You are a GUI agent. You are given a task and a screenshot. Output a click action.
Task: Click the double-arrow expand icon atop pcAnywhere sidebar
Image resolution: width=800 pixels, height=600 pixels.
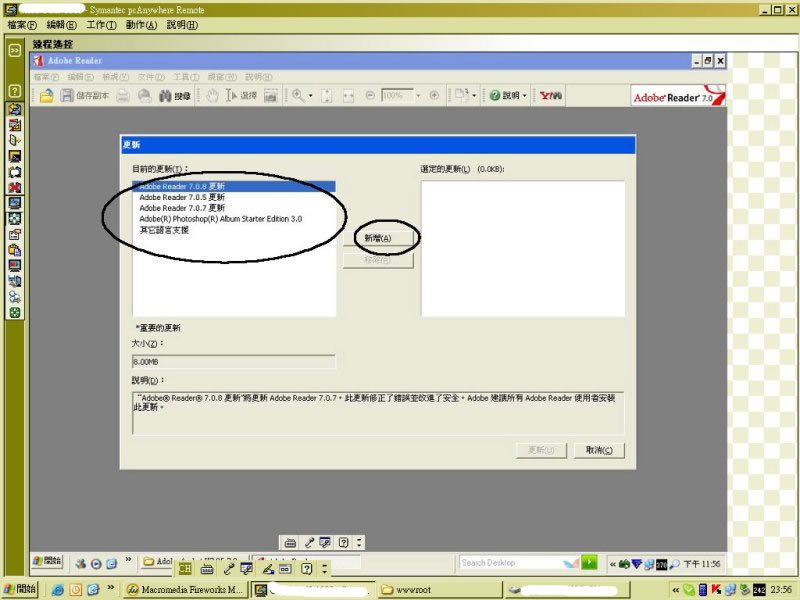click(14, 50)
